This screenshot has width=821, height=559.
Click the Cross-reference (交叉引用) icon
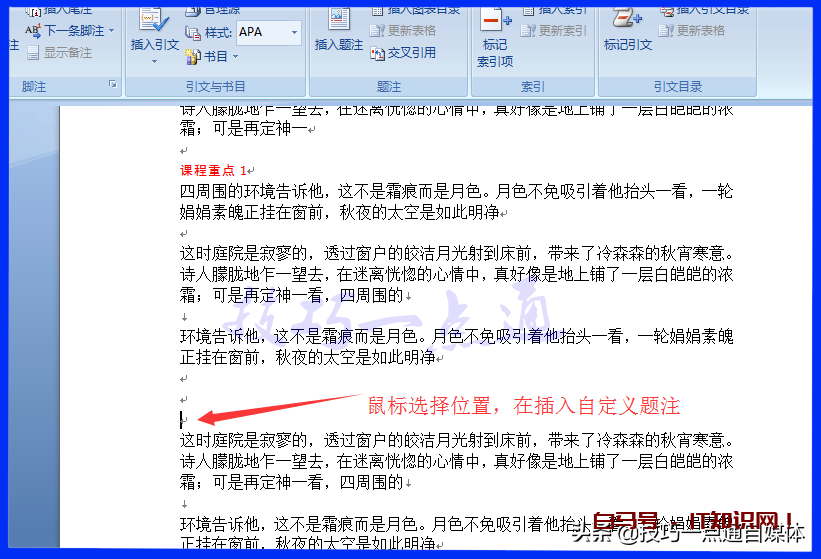point(376,53)
